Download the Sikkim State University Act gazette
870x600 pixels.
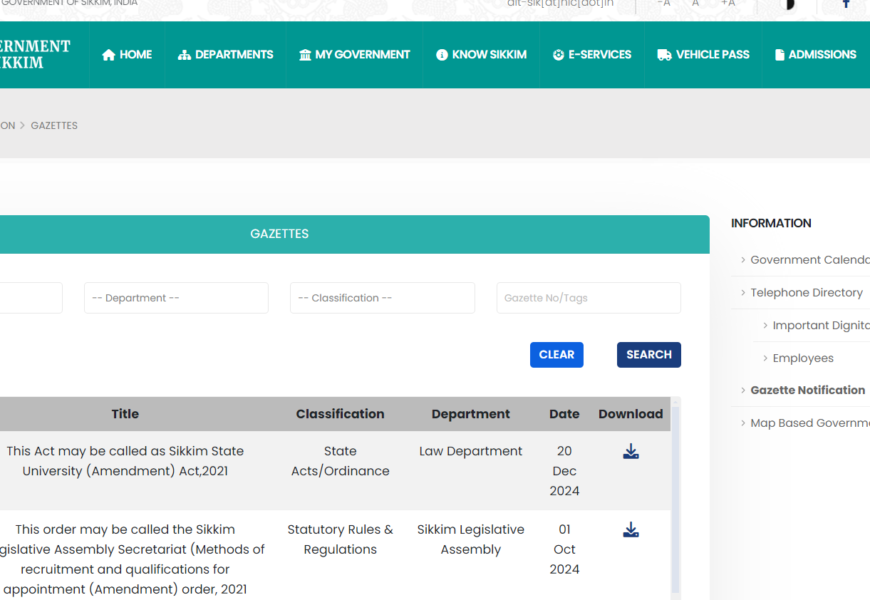click(x=631, y=452)
